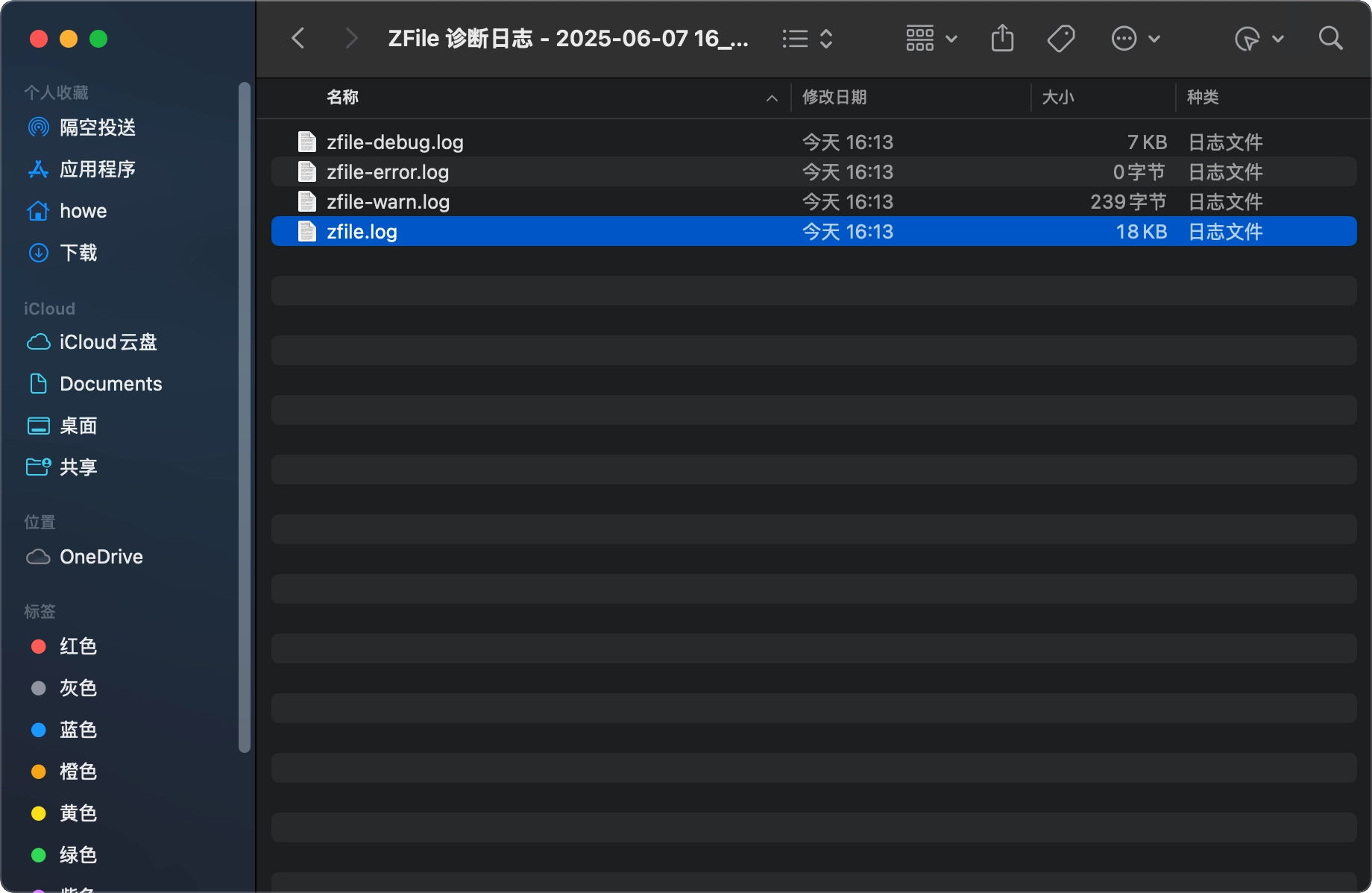
Task: Click the zfile.log document icon
Action: 307,231
